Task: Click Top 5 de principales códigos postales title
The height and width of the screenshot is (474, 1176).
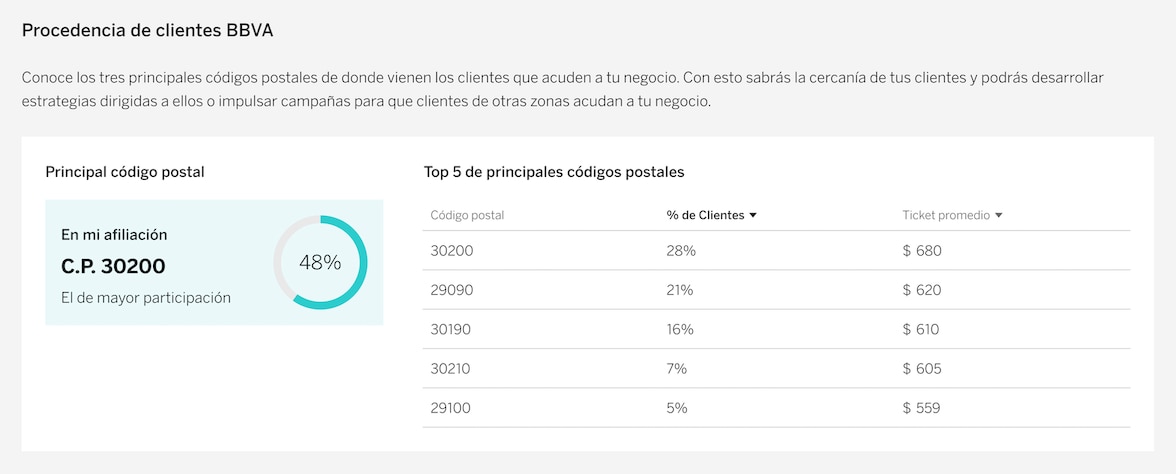Action: (x=554, y=172)
